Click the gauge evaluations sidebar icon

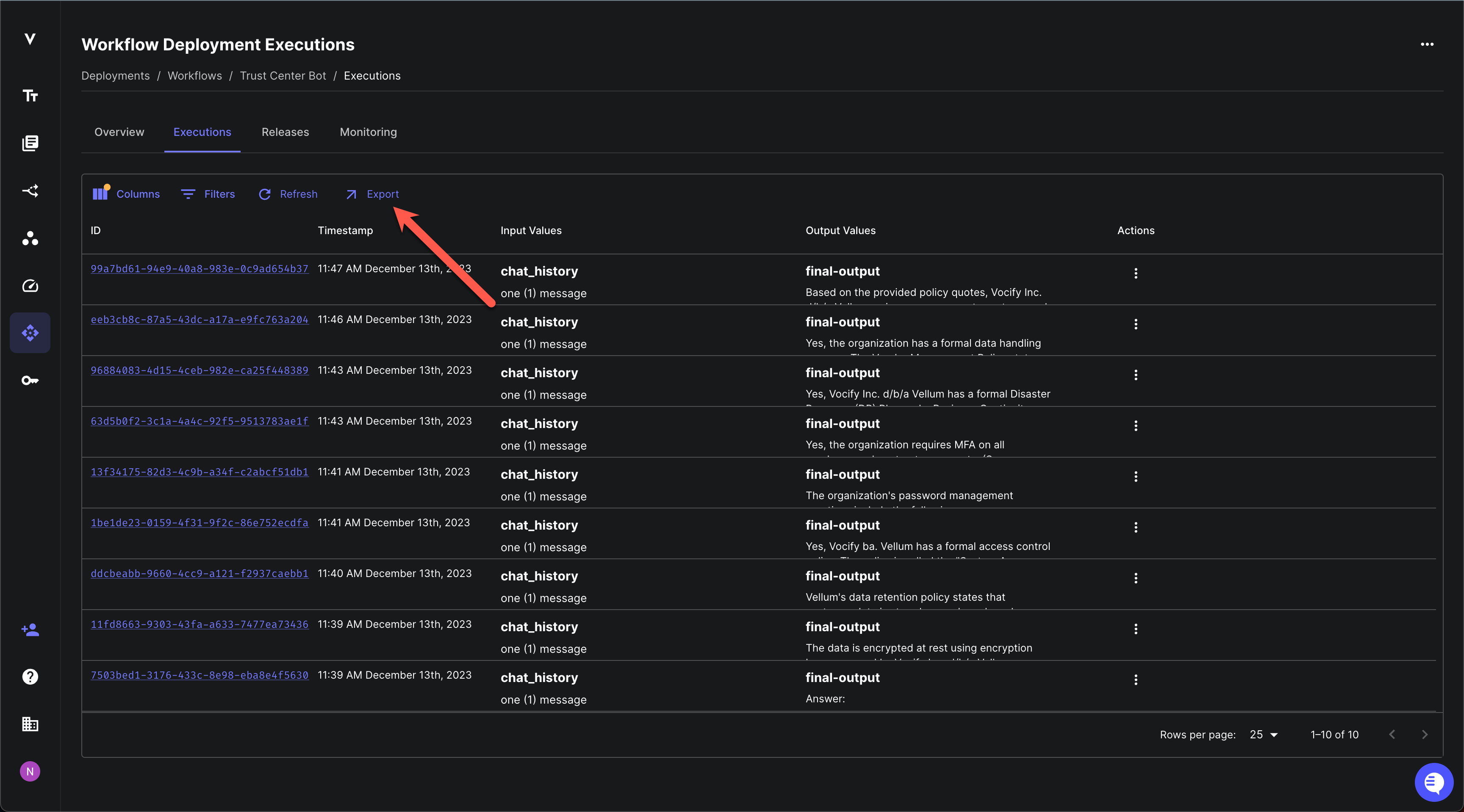30,286
